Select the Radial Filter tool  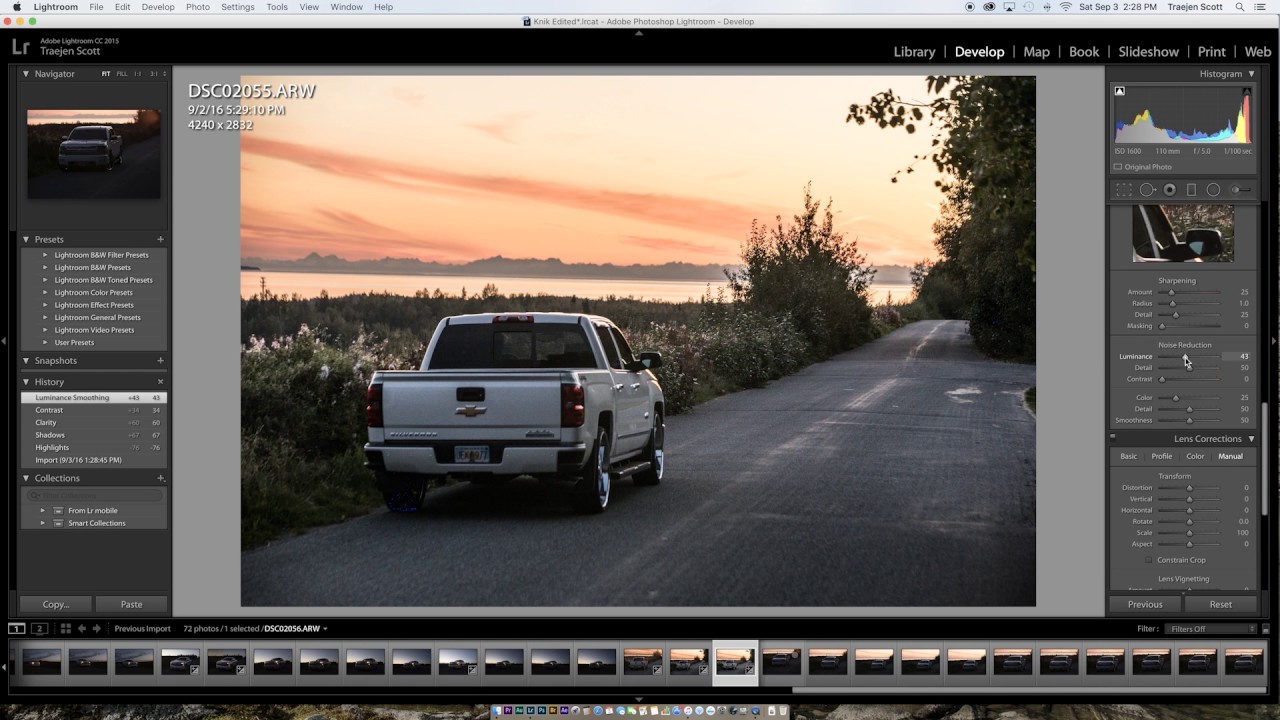pos(1213,190)
